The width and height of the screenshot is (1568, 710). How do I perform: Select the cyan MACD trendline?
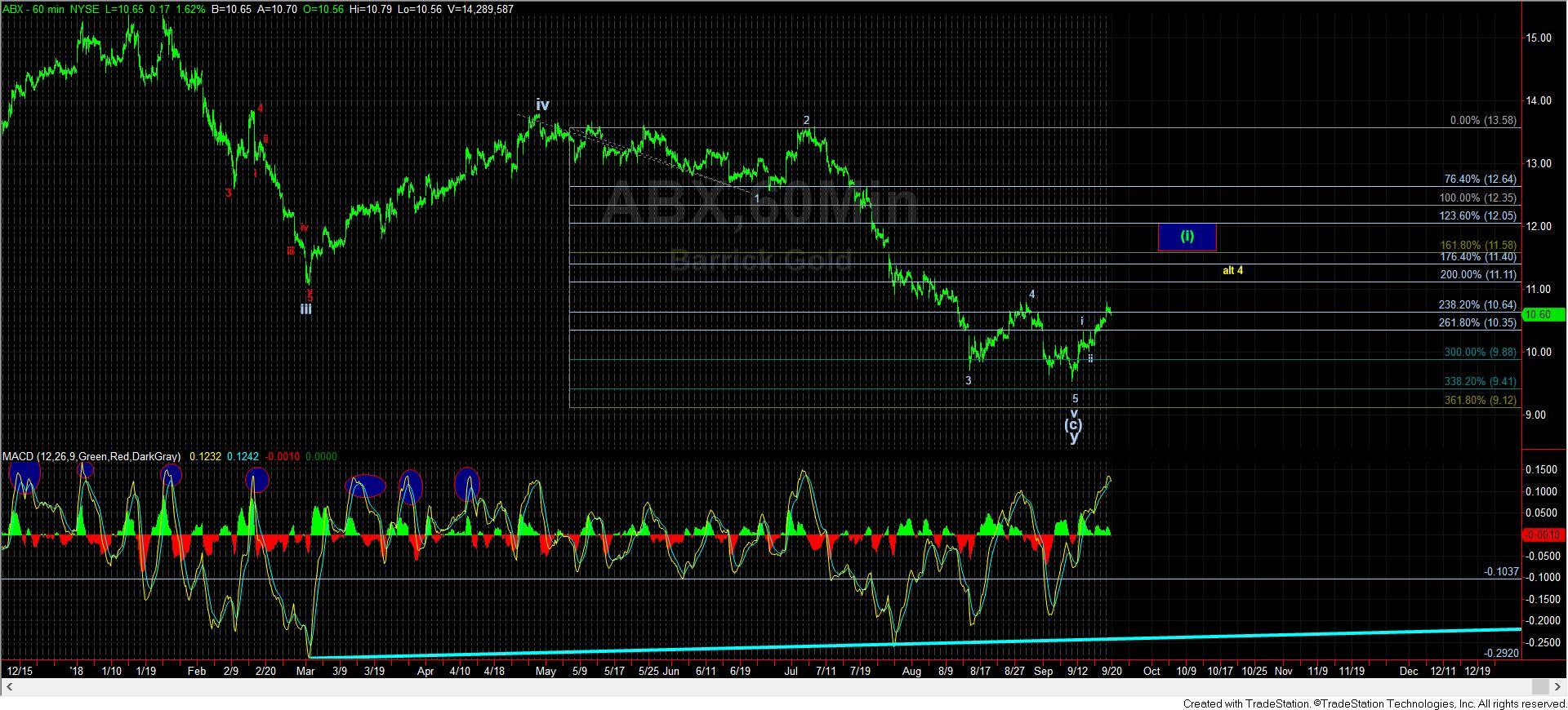coord(915,642)
